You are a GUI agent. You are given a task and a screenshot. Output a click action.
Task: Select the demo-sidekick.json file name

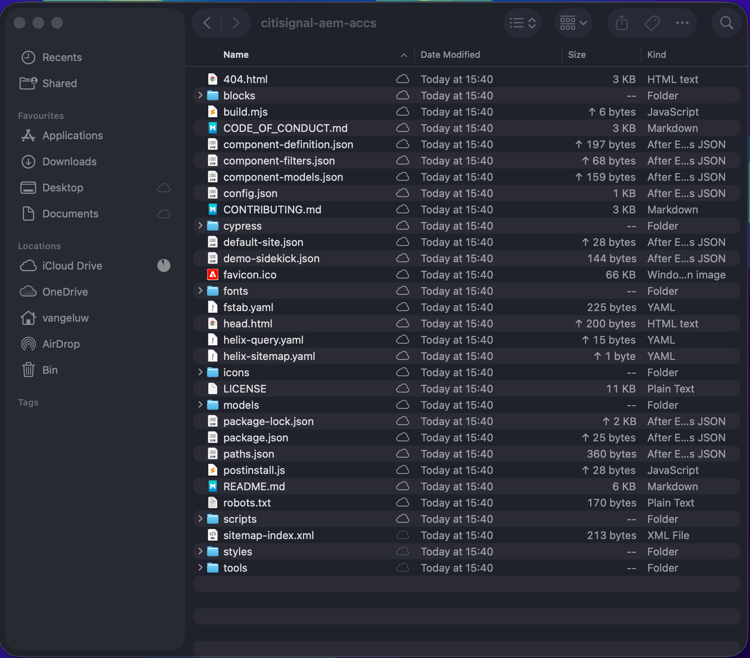(x=271, y=258)
